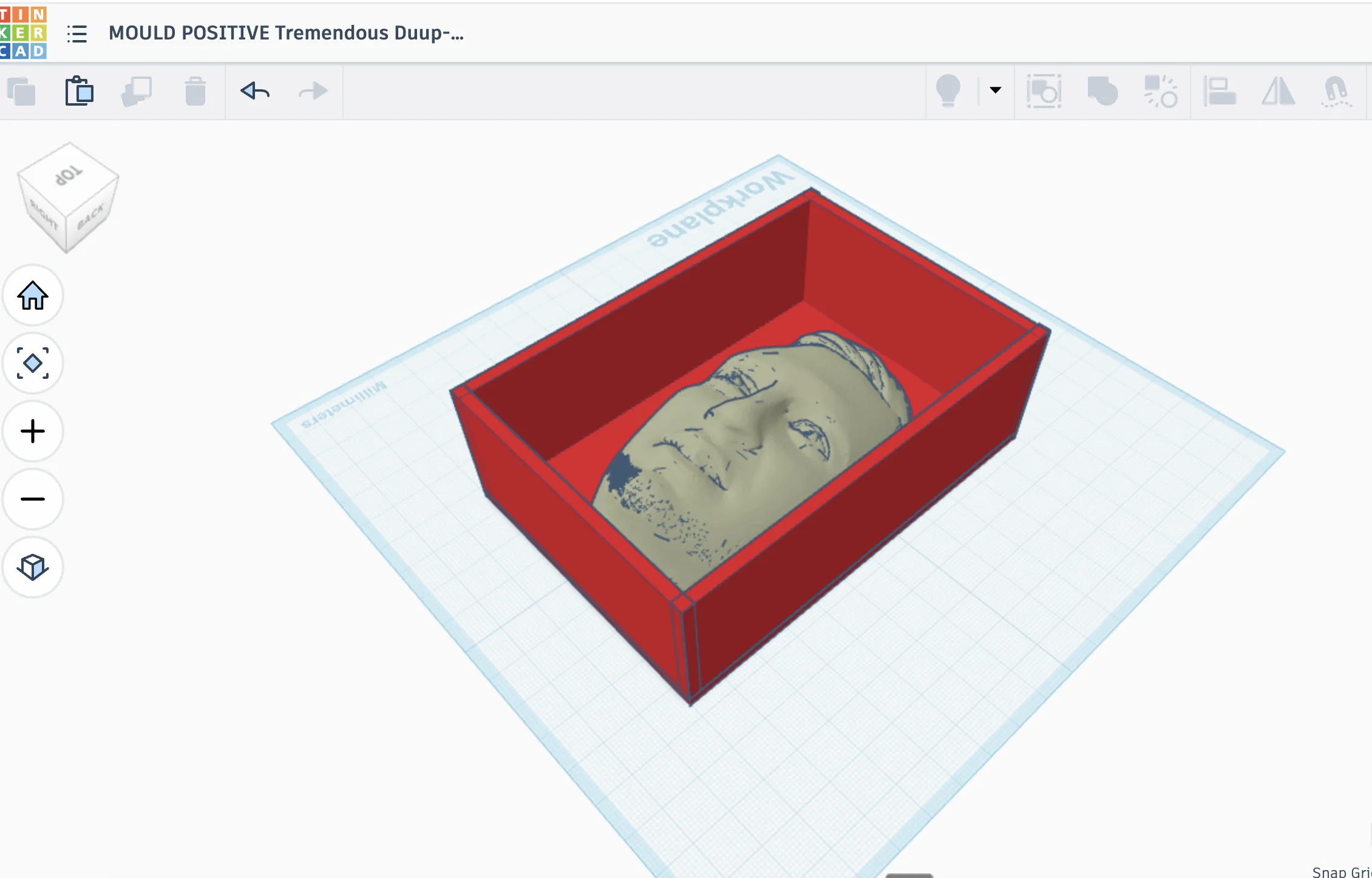Reset to Home view
This screenshot has width=1372, height=878.
(x=33, y=296)
